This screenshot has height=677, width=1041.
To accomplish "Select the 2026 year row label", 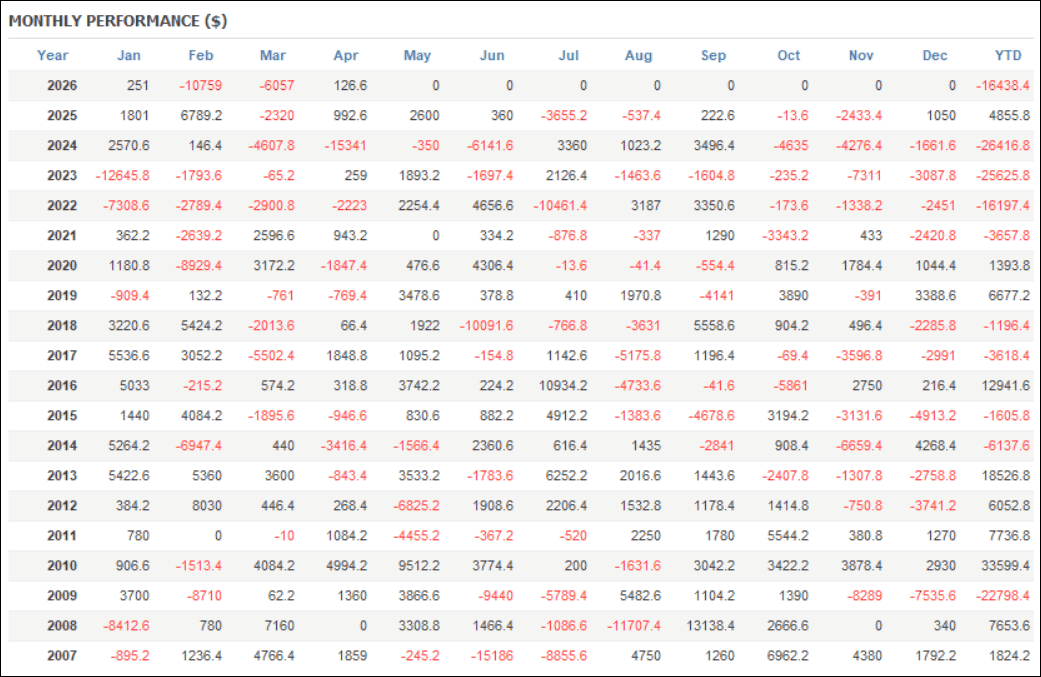I will (62, 86).
